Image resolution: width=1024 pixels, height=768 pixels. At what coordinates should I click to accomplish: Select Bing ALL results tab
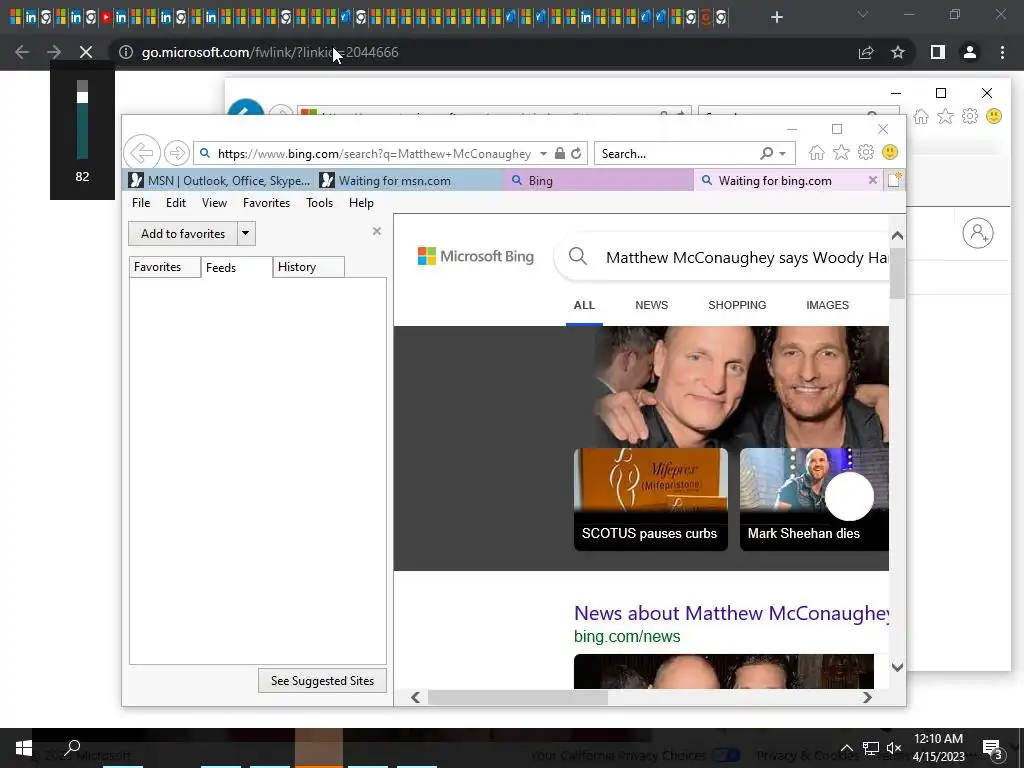pos(584,305)
